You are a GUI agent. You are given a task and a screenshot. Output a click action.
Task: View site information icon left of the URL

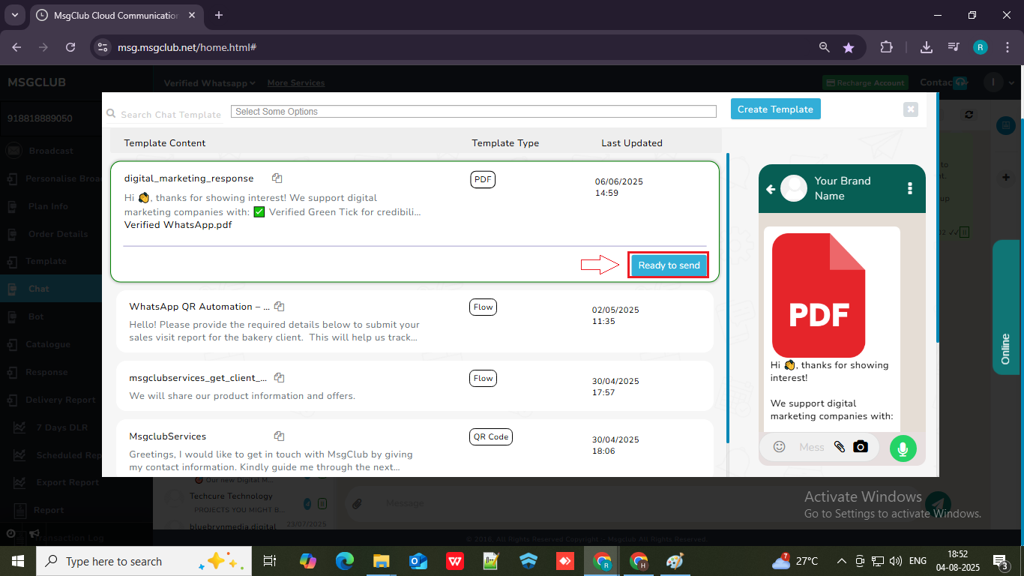[x=103, y=47]
